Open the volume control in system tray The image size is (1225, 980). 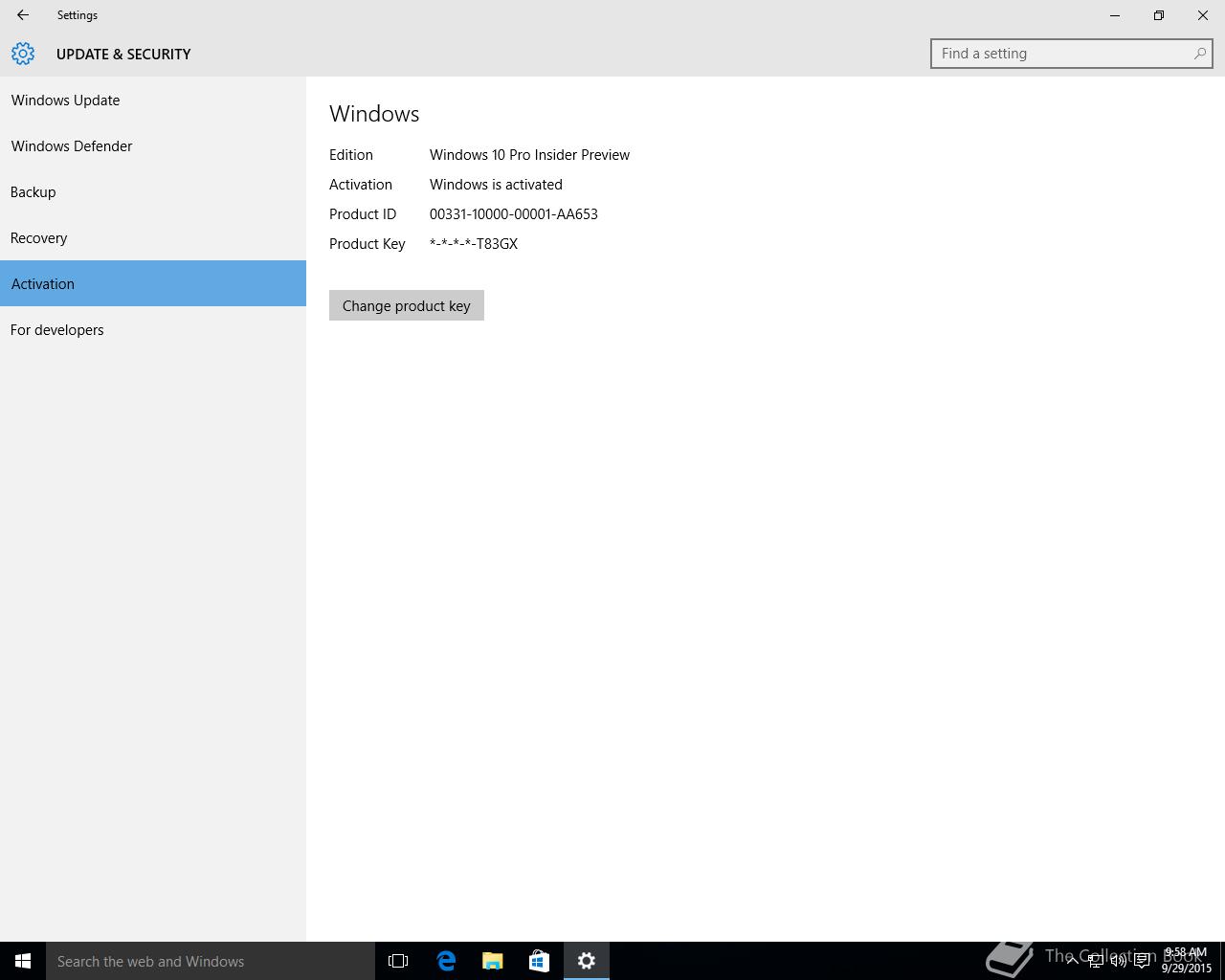coord(1118,961)
